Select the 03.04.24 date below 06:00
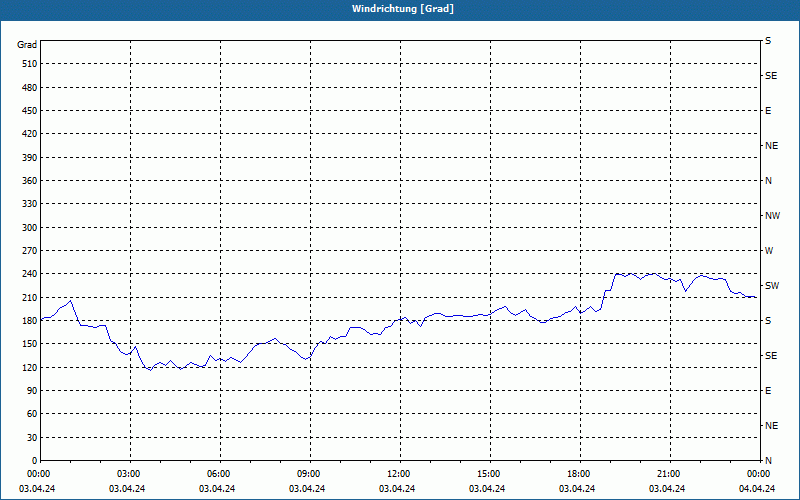 point(217,489)
